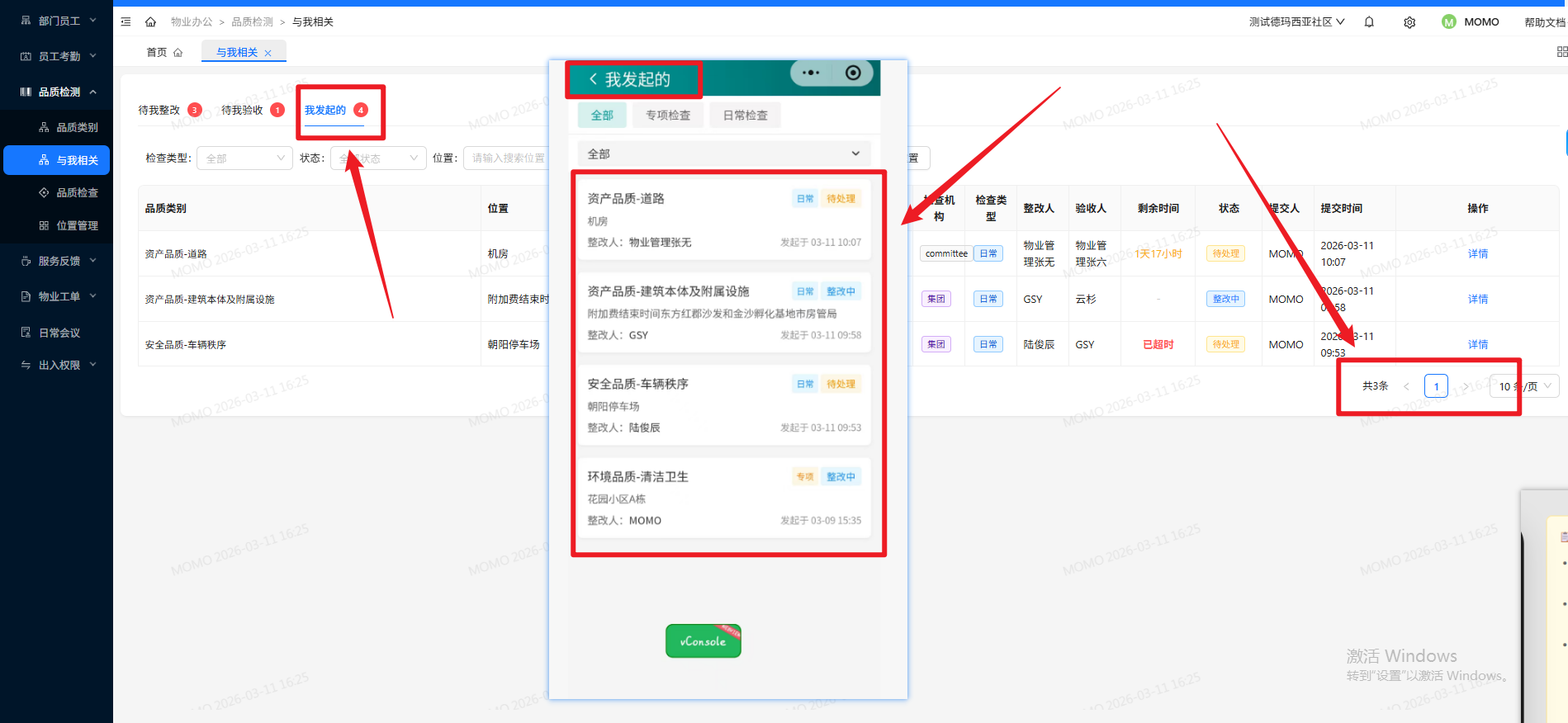Select the 专项检查 filter chip

click(x=667, y=116)
